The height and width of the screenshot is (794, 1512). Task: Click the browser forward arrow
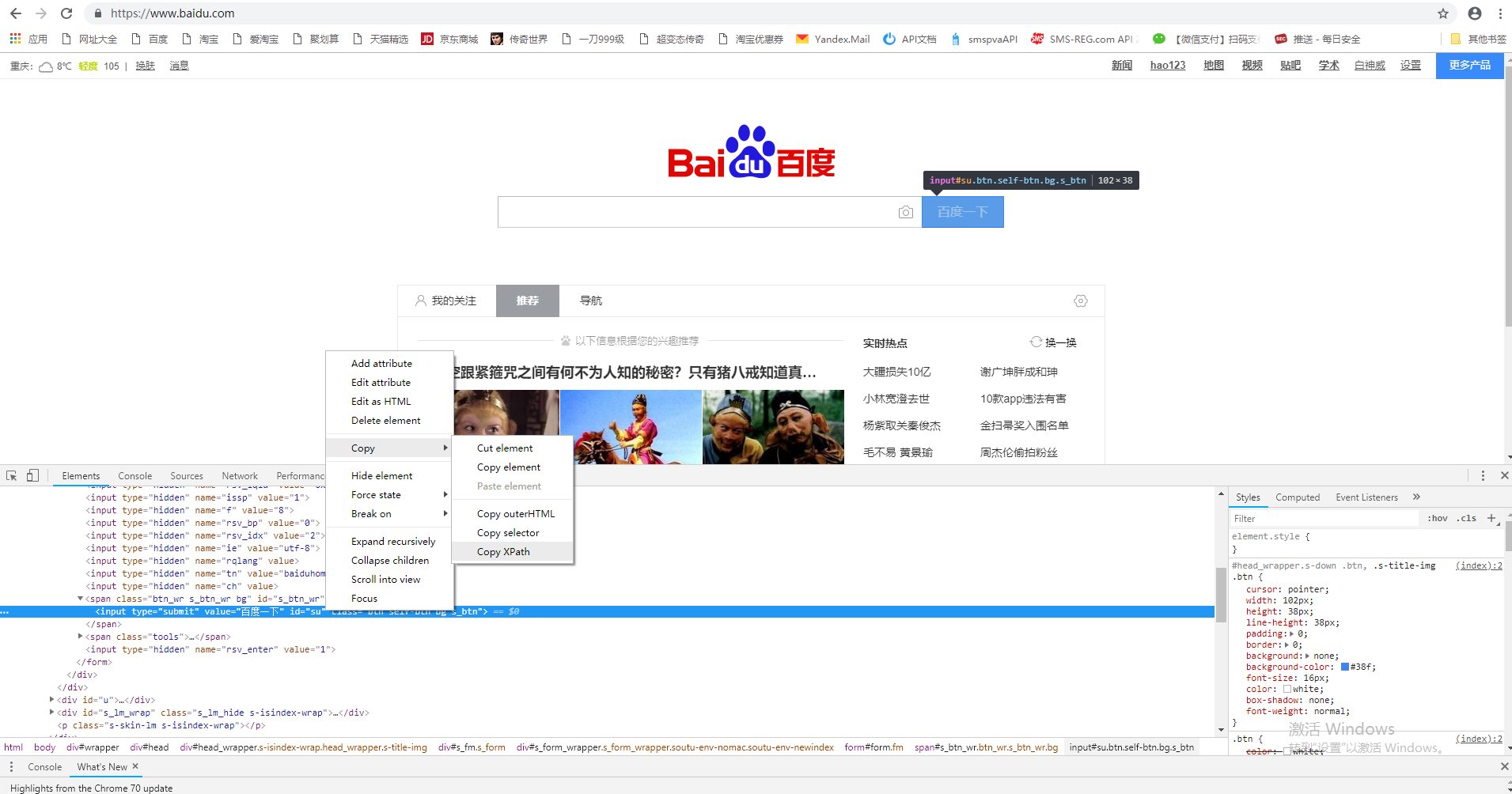click(x=41, y=13)
